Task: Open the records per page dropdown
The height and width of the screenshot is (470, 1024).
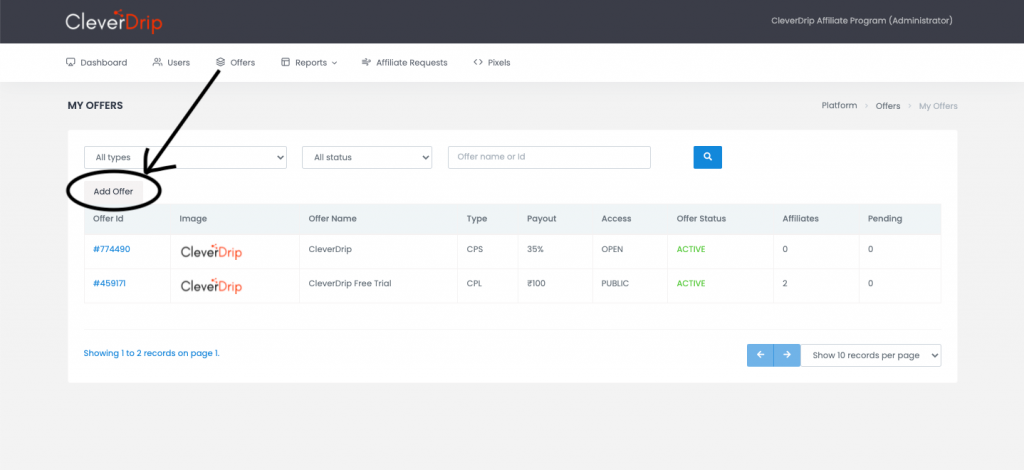Action: pos(871,355)
